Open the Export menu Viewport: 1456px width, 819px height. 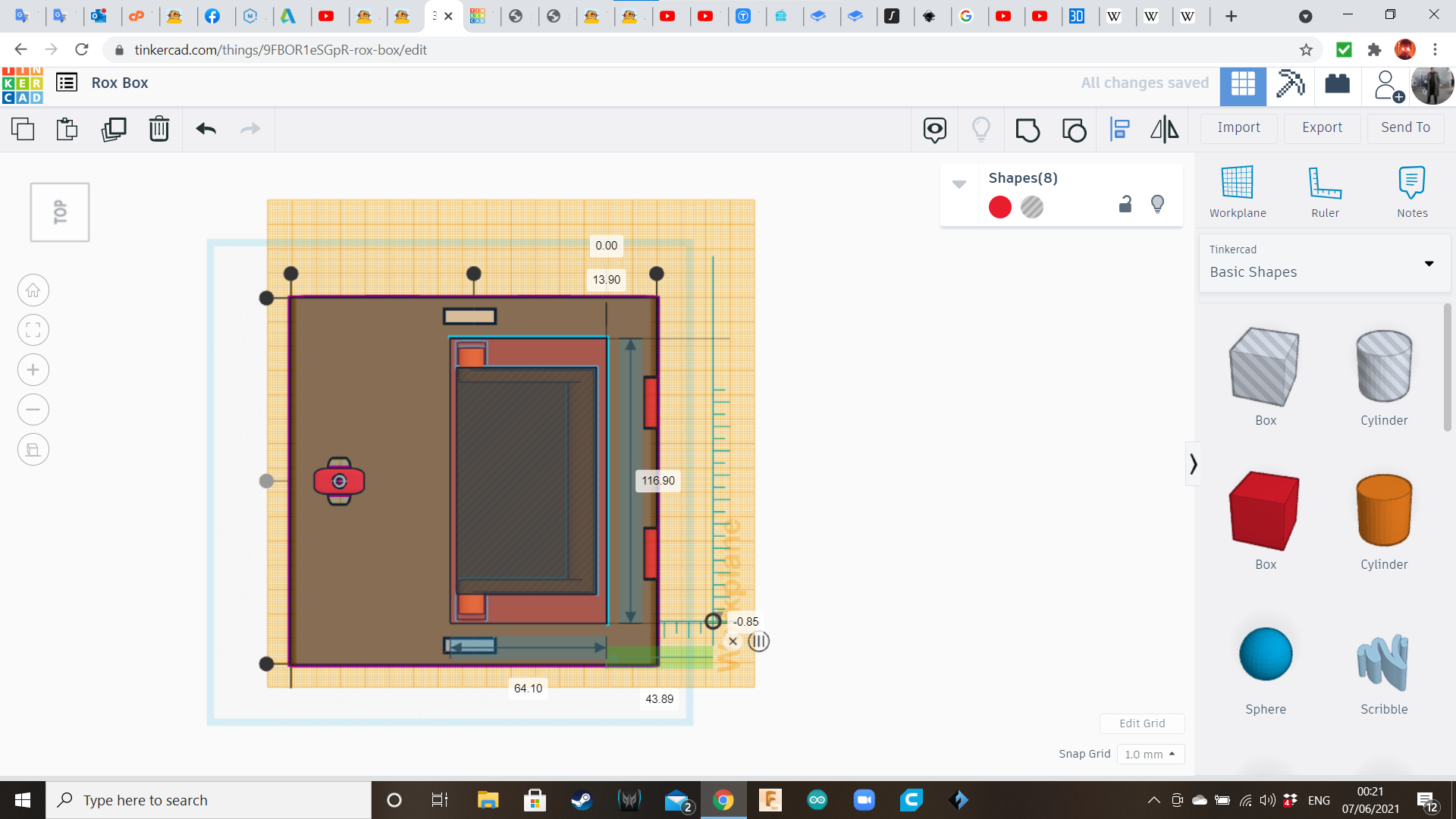[x=1322, y=127]
